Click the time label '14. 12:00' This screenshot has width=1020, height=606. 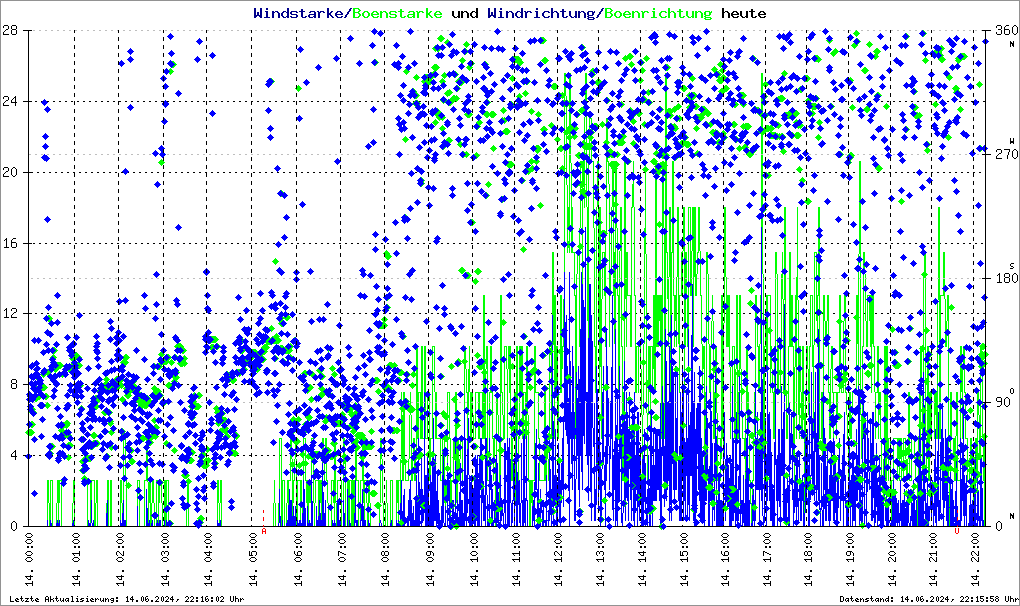558,559
